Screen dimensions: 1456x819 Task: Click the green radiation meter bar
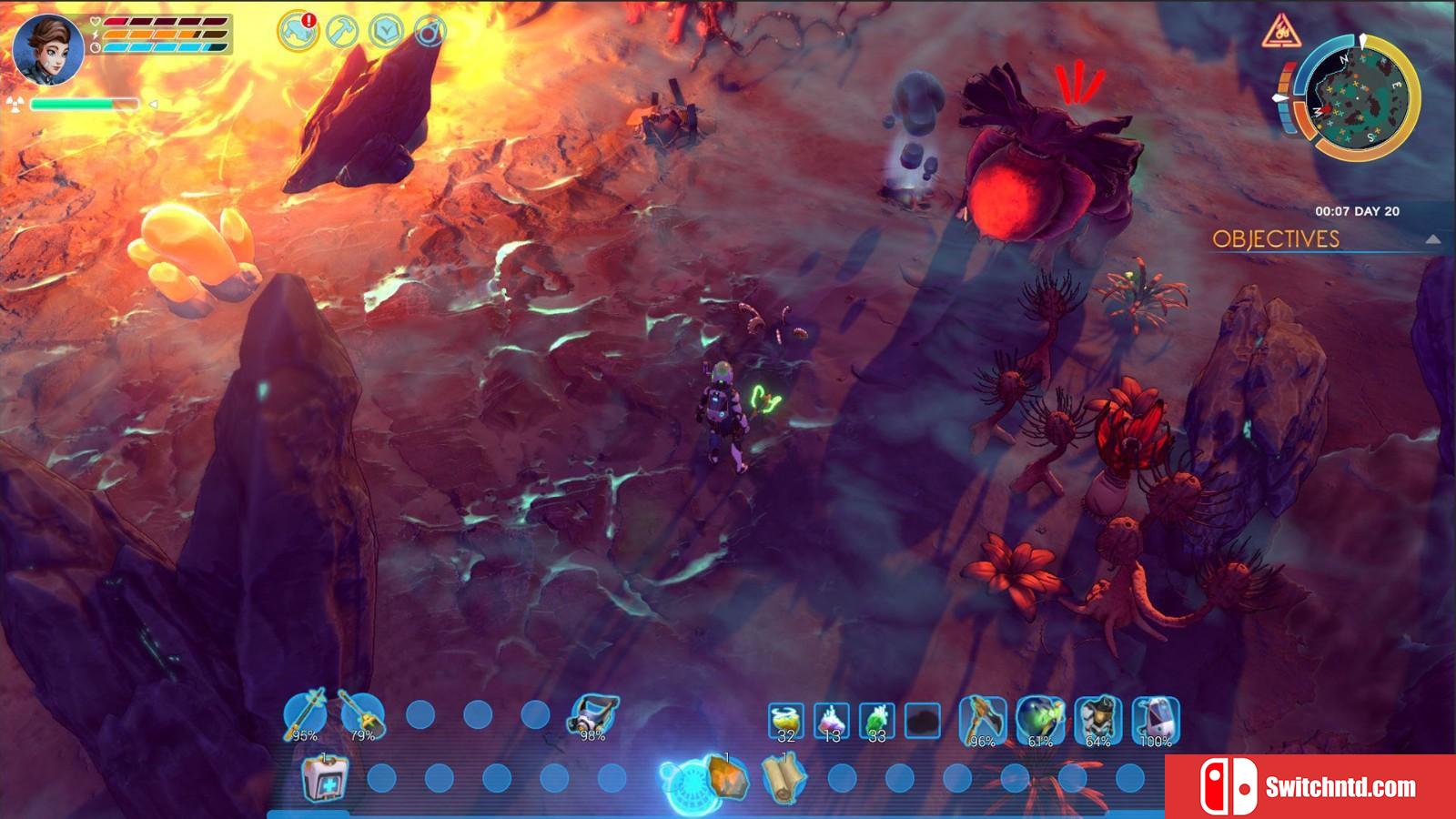[85, 105]
